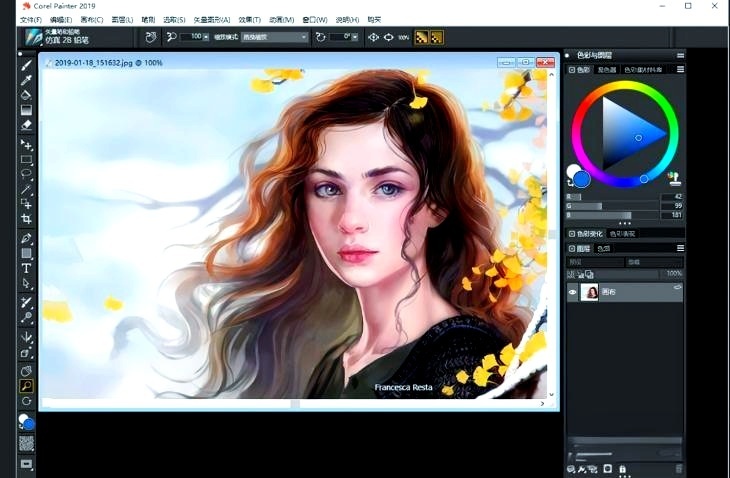Click the 100% zoom reset button
This screenshot has width=730, height=478.
coord(404,37)
